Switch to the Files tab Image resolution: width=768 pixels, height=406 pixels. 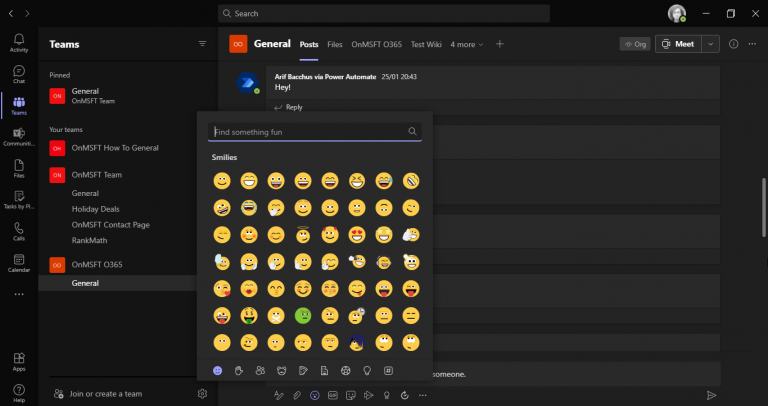coord(335,45)
